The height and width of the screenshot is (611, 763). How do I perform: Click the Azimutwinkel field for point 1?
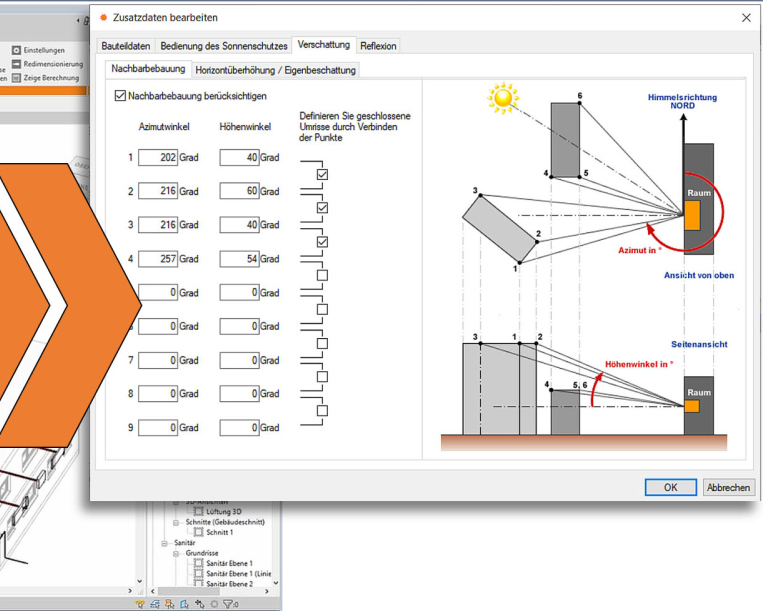pyautogui.click(x=157, y=158)
